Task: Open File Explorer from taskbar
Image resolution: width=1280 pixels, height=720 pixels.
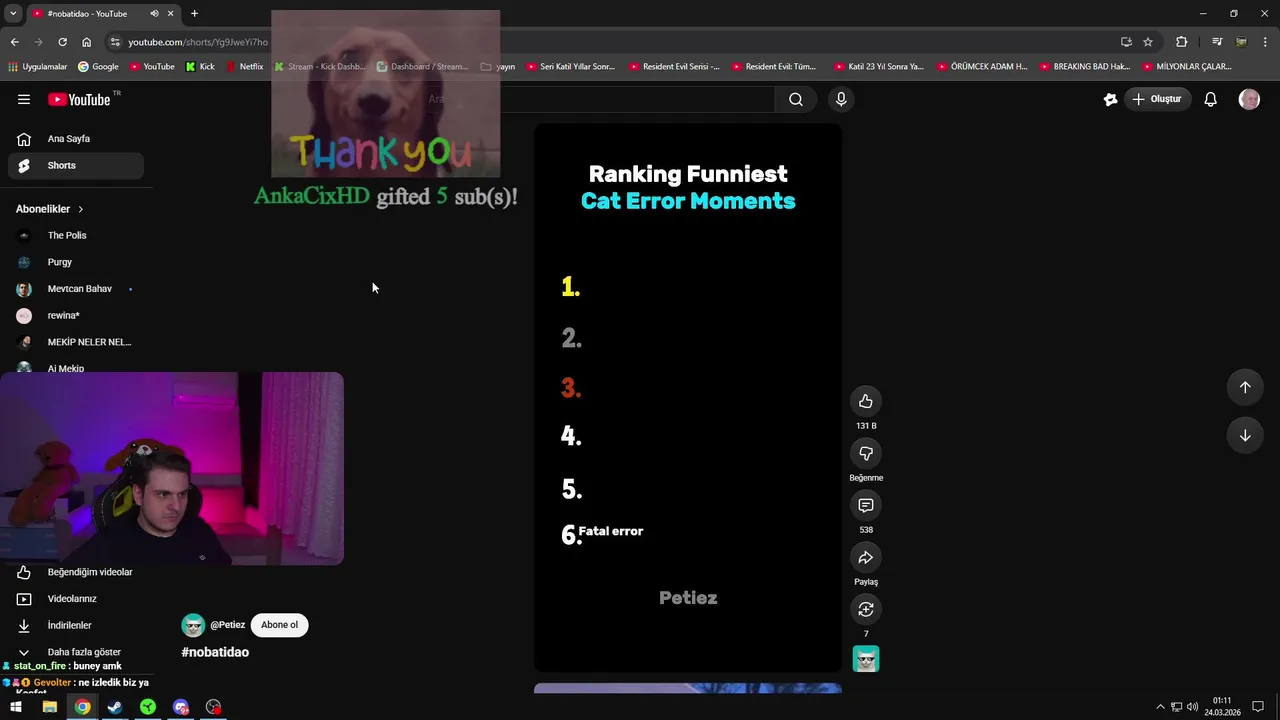Action: [x=49, y=707]
